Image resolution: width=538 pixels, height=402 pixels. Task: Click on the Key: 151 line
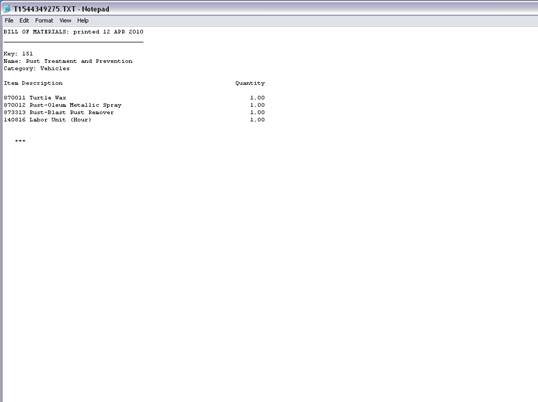point(18,54)
